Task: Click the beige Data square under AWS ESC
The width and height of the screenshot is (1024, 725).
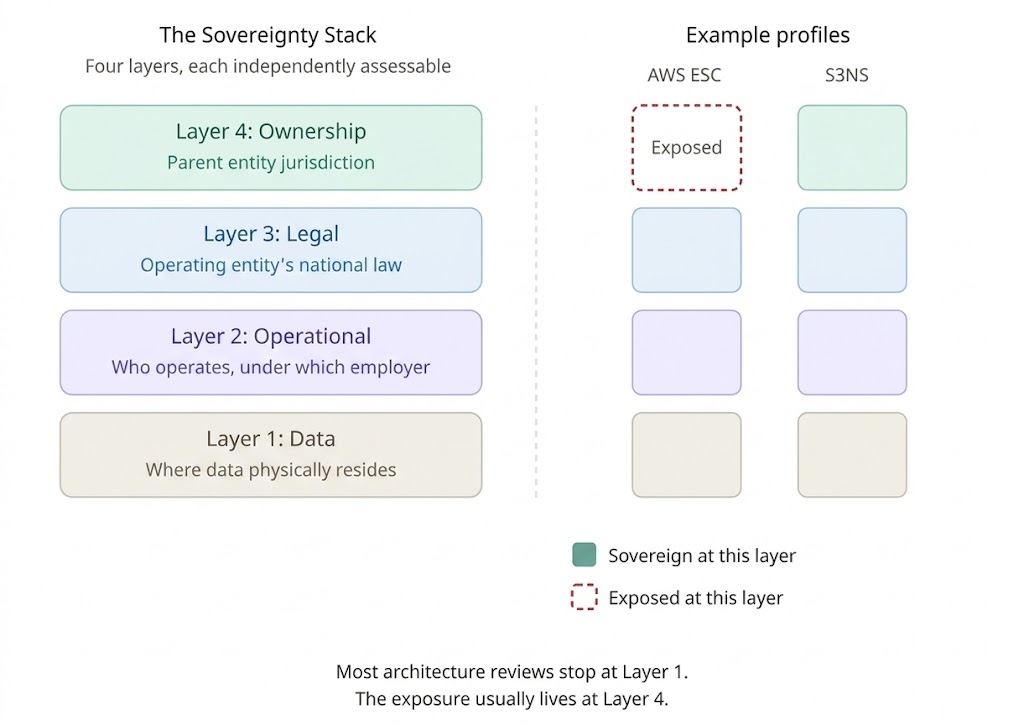Action: pyautogui.click(x=686, y=455)
